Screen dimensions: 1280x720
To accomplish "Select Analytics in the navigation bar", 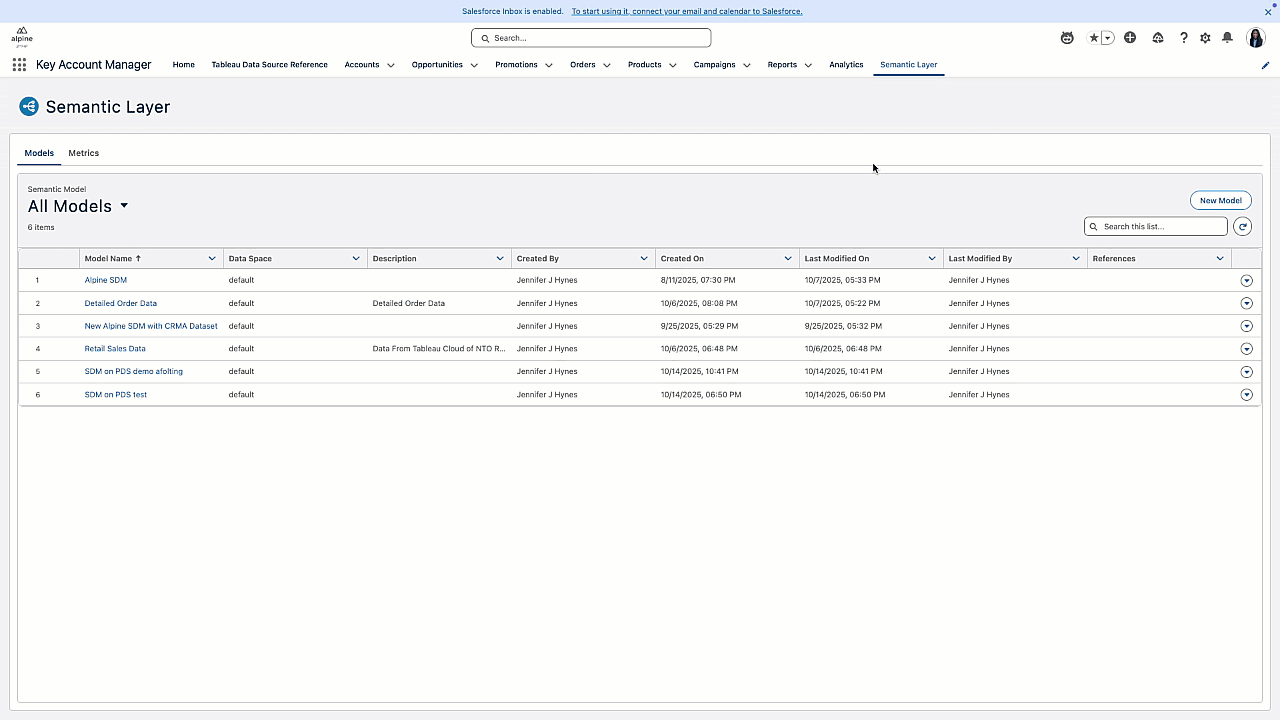I will point(846,64).
